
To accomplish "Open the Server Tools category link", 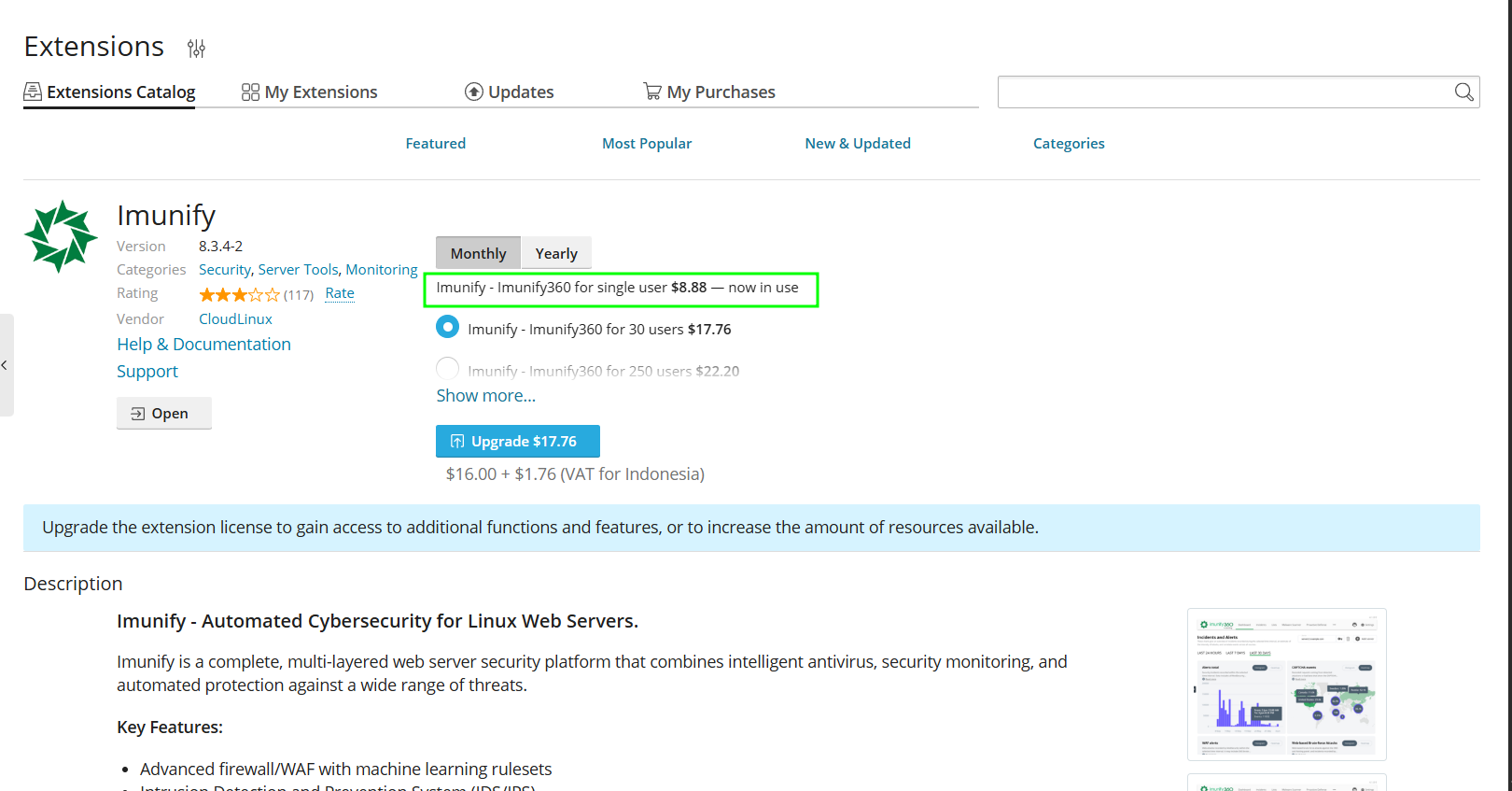I will pyautogui.click(x=298, y=269).
